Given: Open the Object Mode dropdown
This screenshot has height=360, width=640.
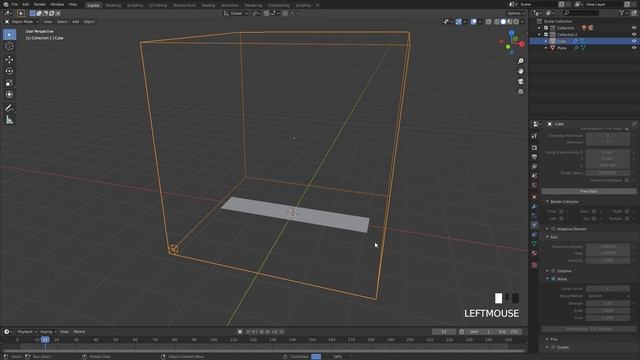Looking at the screenshot, I should click(22, 22).
